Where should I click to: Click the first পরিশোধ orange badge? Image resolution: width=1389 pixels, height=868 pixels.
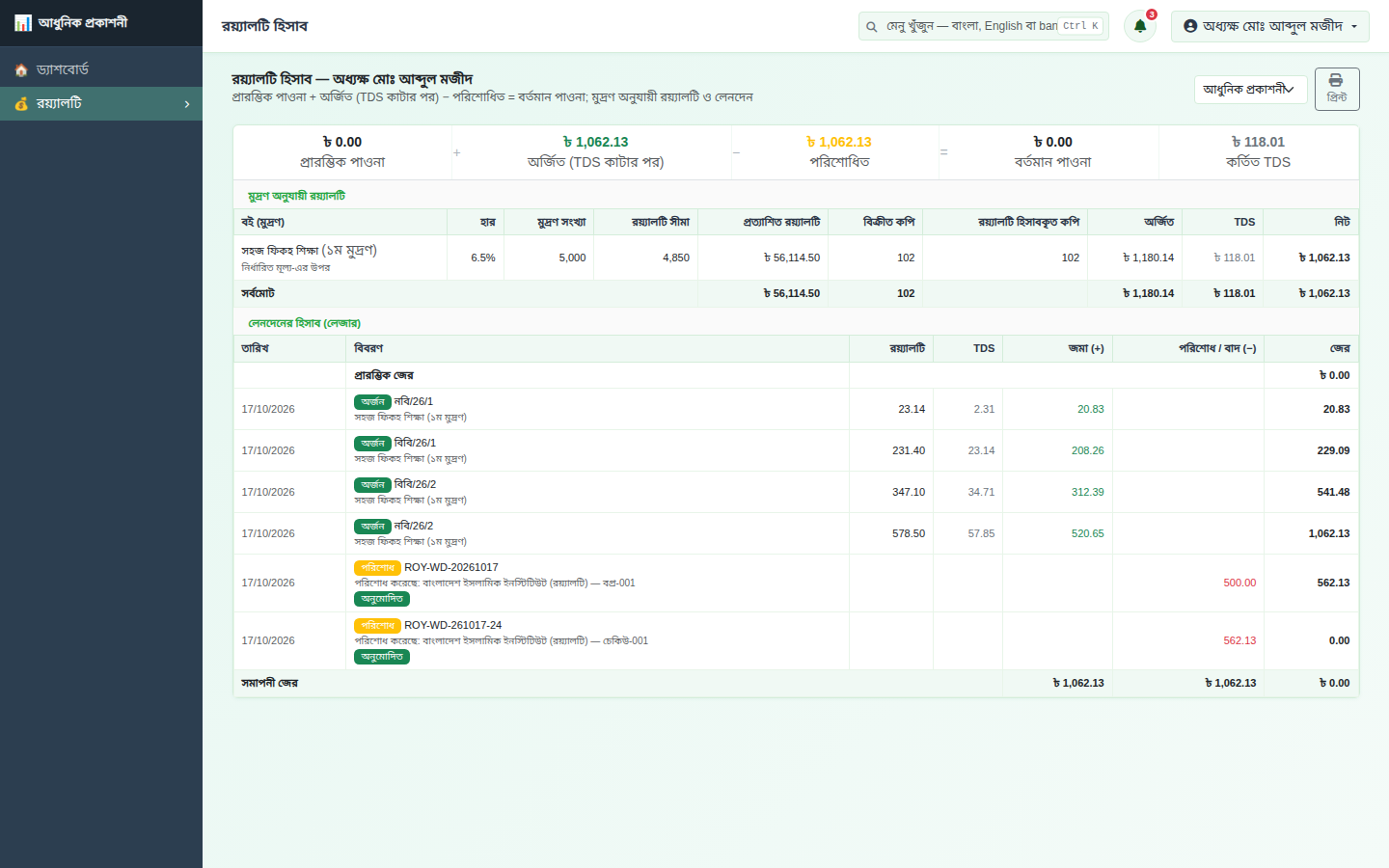377,568
